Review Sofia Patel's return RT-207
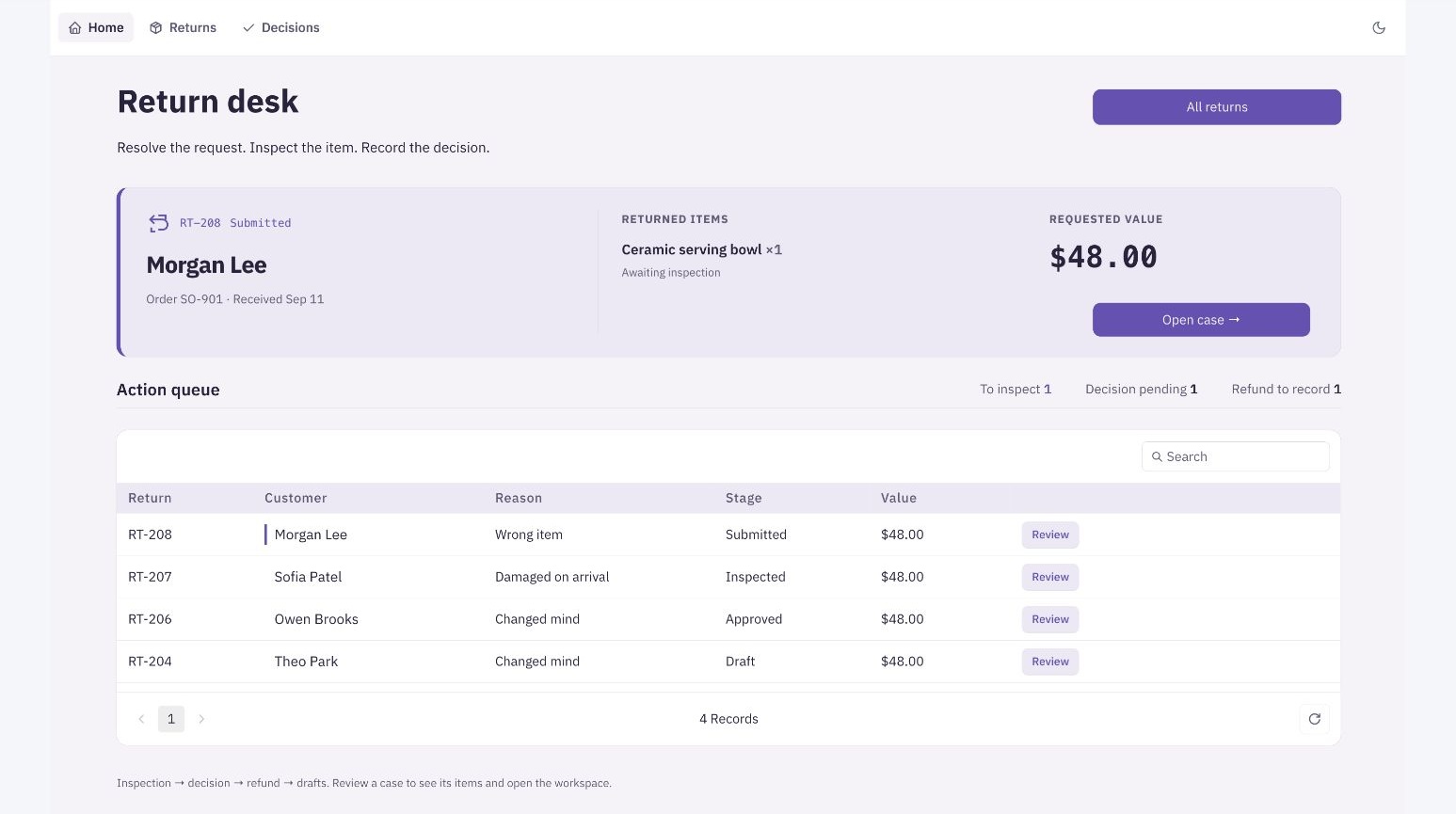This screenshot has height=814, width=1456. pyautogui.click(x=1050, y=577)
